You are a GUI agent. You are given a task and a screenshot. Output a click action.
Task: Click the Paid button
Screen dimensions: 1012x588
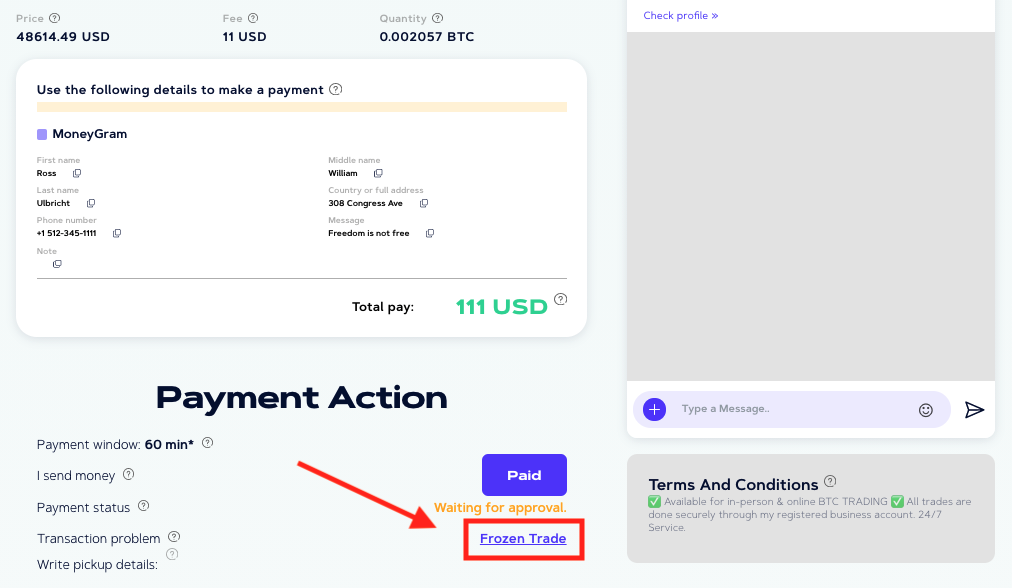524,475
